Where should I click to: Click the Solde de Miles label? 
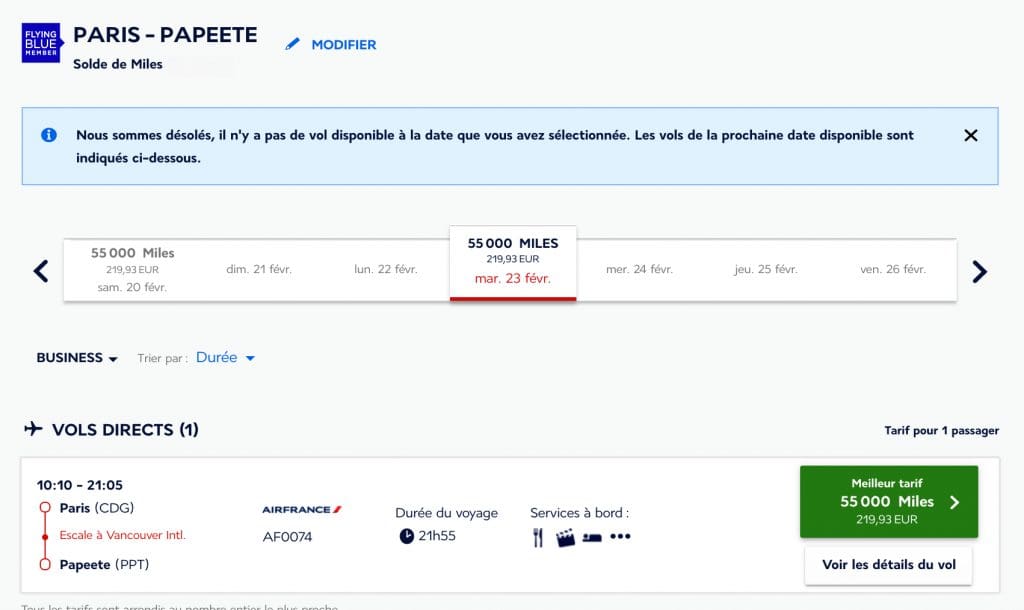point(118,64)
